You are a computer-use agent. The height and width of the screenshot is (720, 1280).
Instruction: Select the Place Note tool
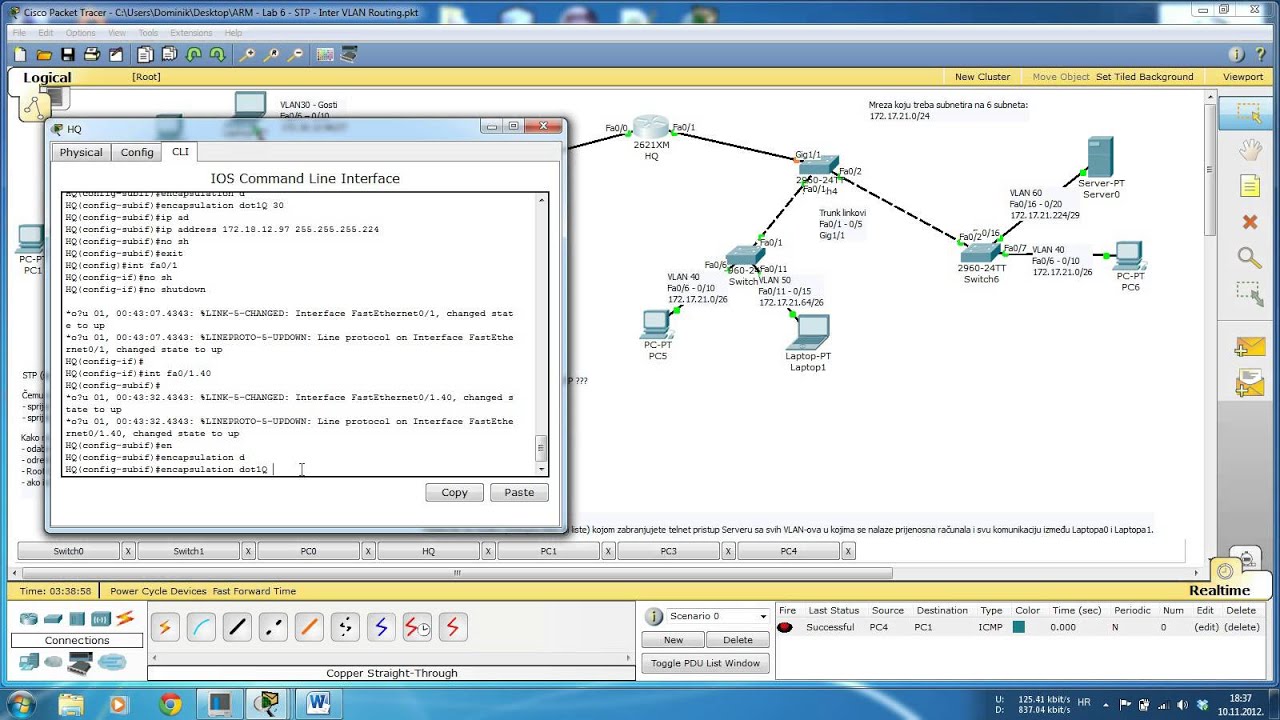1249,186
